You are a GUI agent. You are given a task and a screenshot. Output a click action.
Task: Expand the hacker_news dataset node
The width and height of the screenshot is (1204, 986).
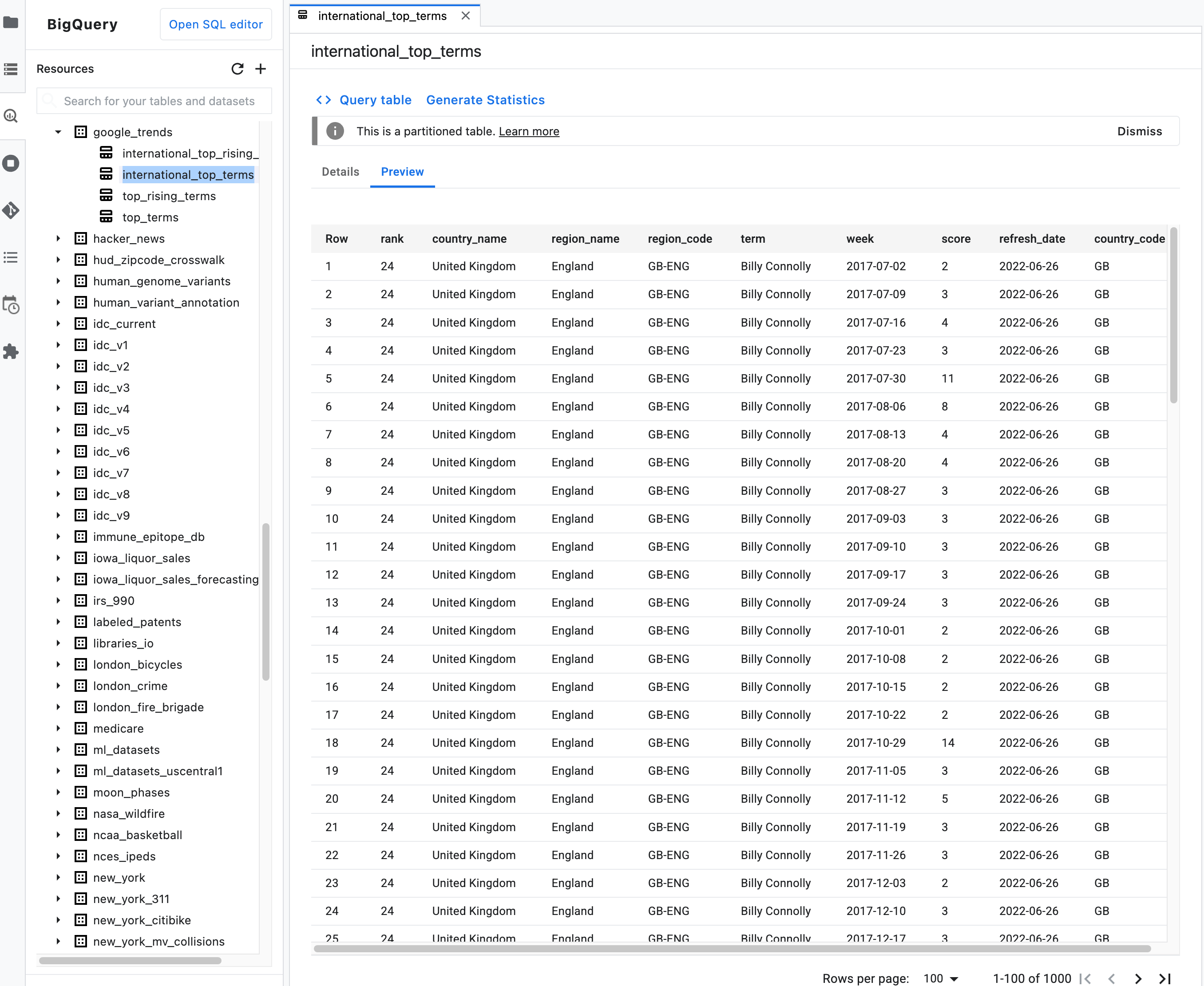click(x=57, y=238)
